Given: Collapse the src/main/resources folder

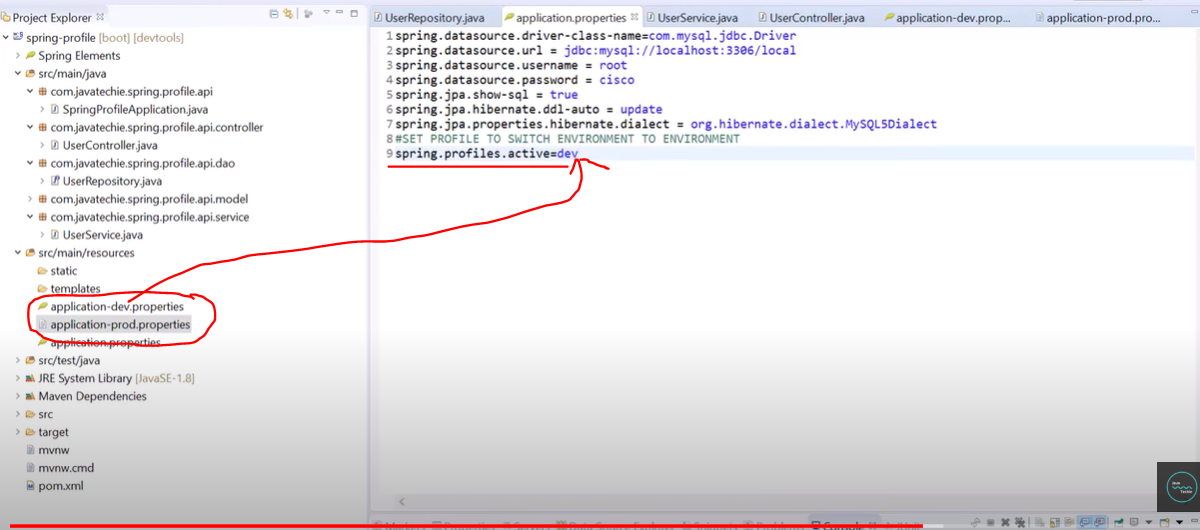Looking at the screenshot, I should tap(17, 253).
